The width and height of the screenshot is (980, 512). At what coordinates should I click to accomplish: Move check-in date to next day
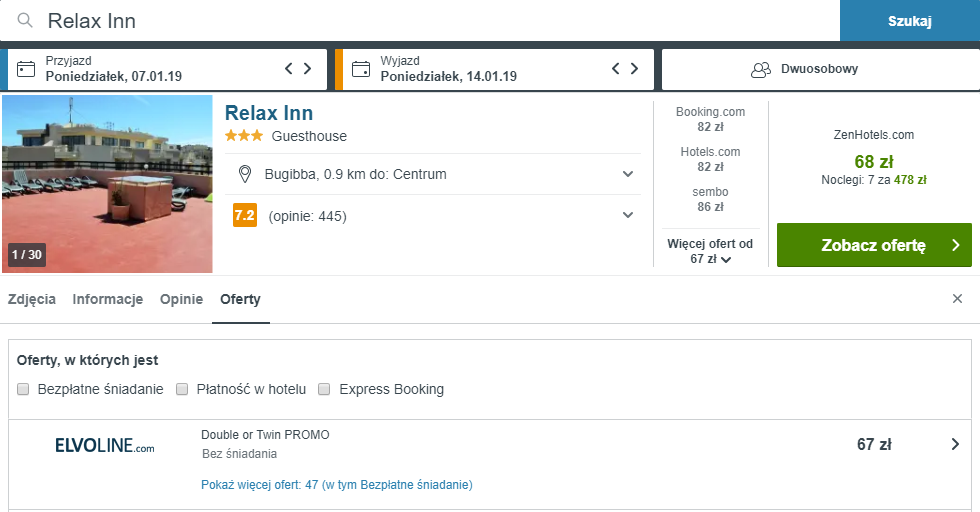click(x=308, y=69)
